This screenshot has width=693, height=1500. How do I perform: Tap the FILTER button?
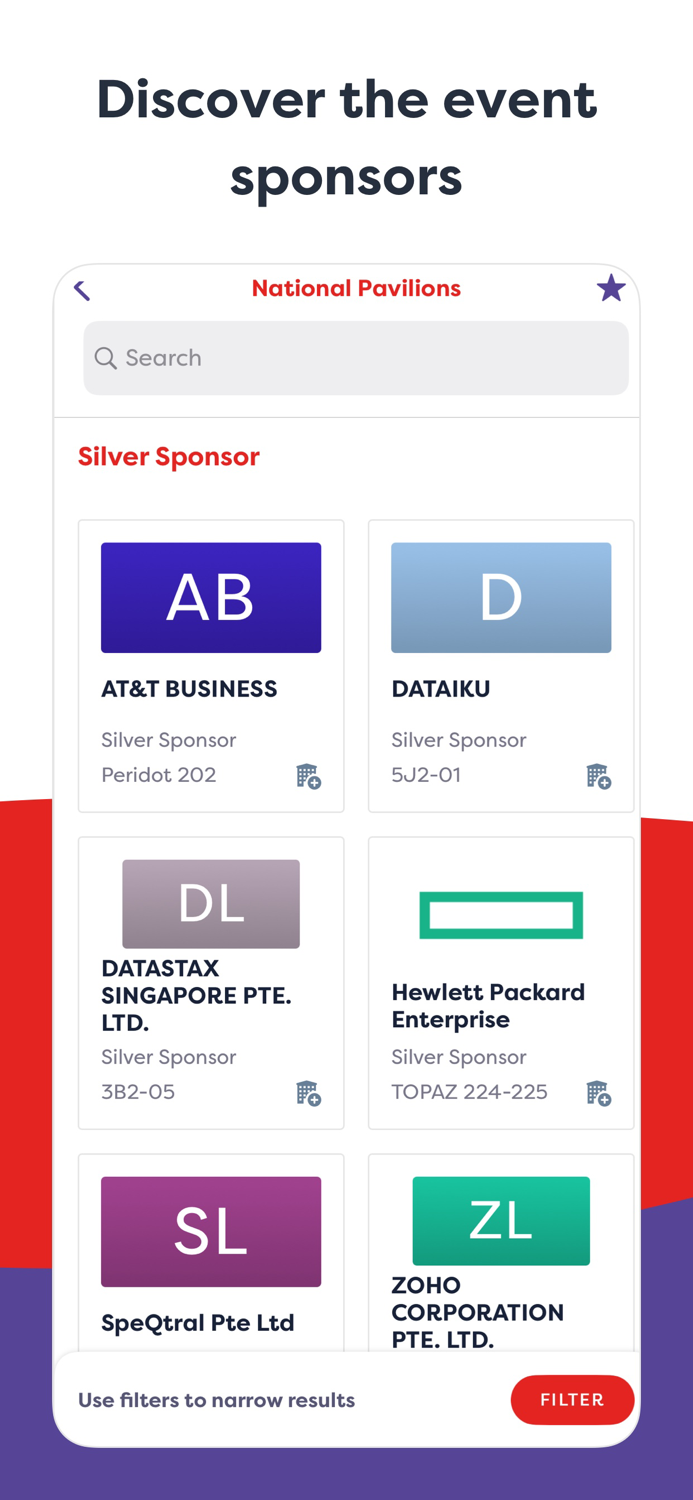(x=572, y=1400)
